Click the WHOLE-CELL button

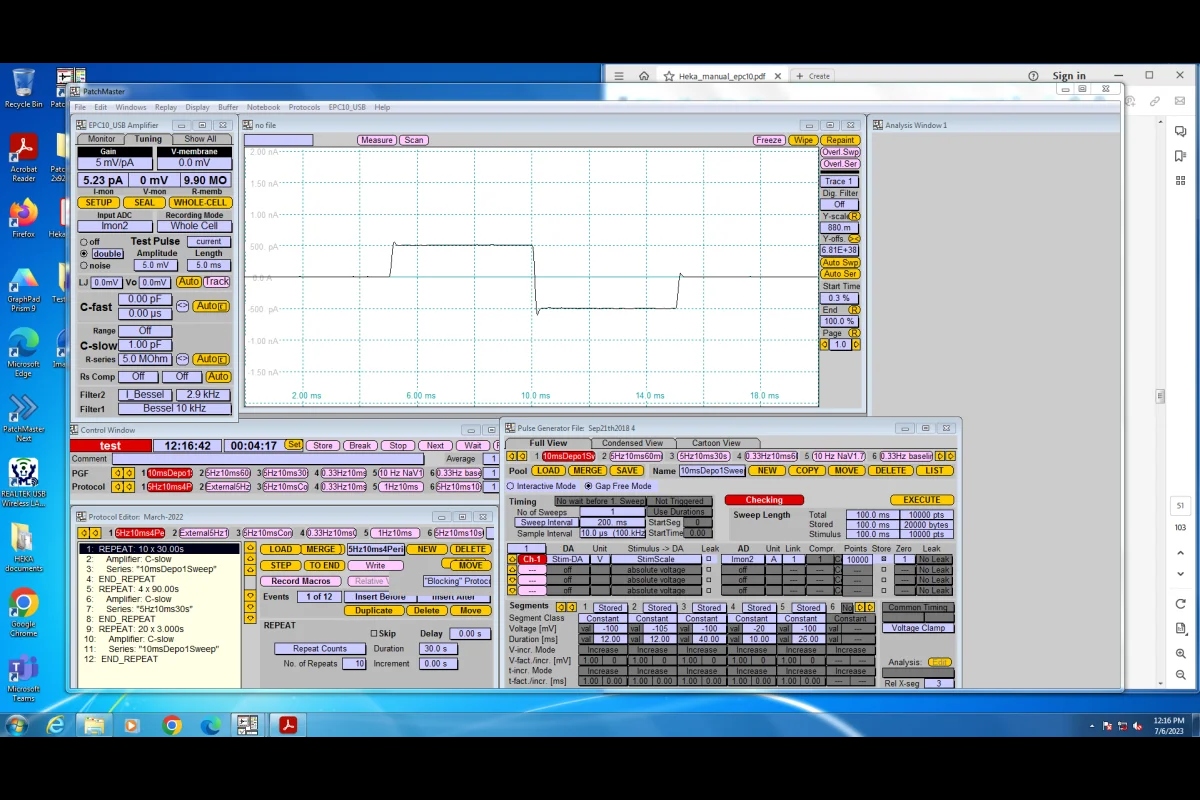(x=200, y=202)
